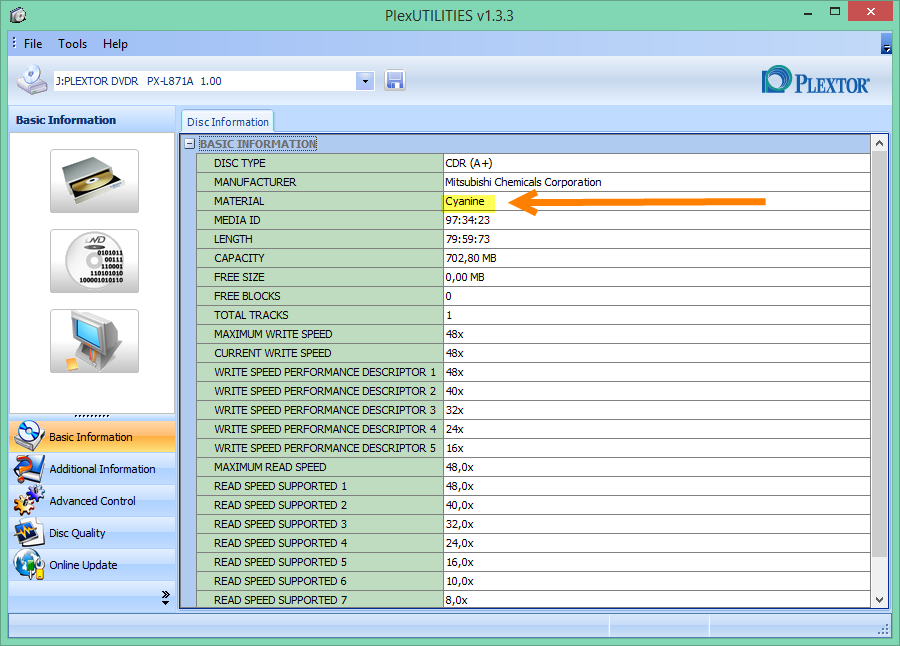Click the navigation pane splitter grip dots
The width and height of the screenshot is (900, 646).
coord(92,416)
